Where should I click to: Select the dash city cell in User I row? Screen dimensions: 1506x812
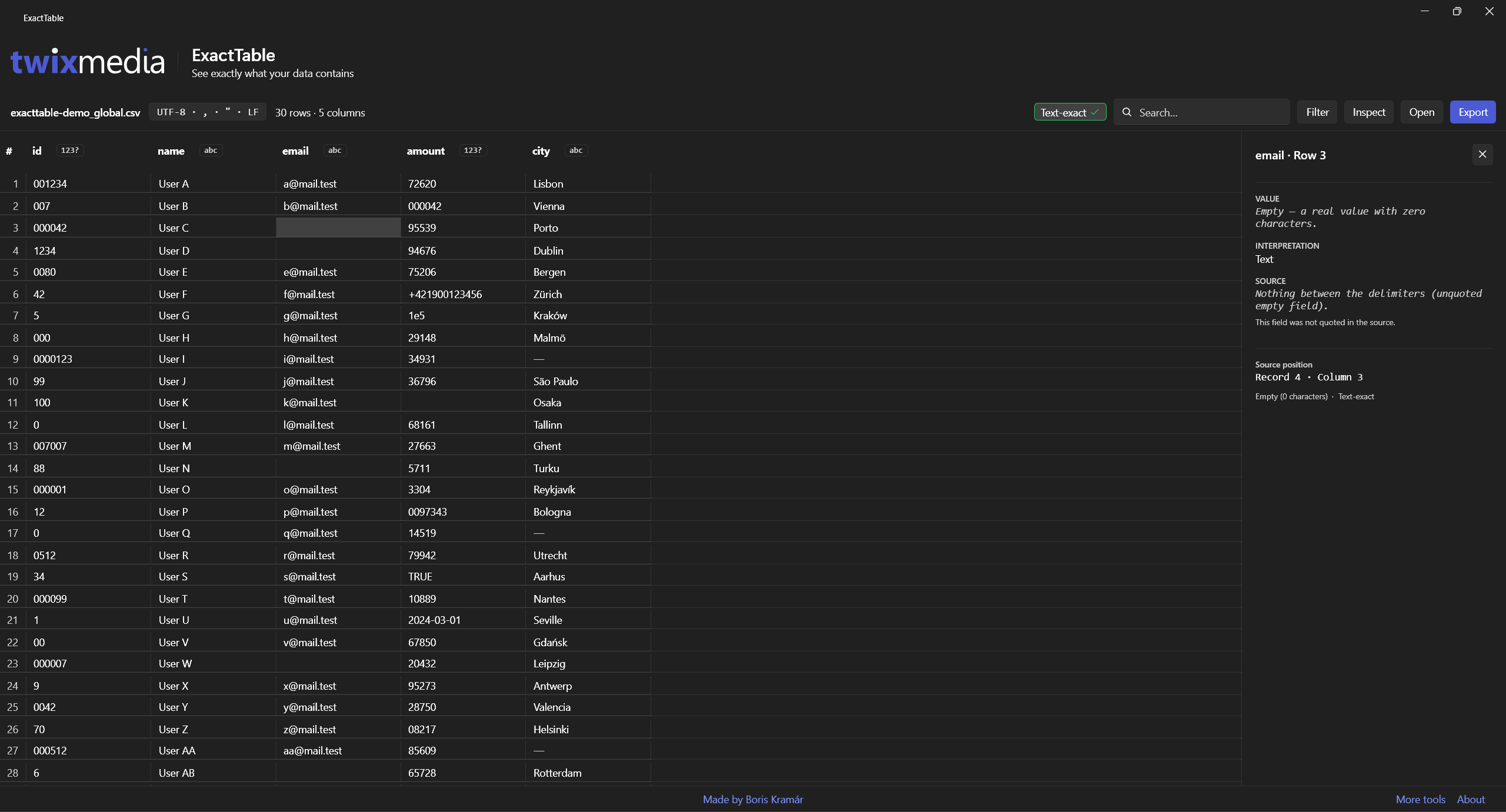[588, 359]
